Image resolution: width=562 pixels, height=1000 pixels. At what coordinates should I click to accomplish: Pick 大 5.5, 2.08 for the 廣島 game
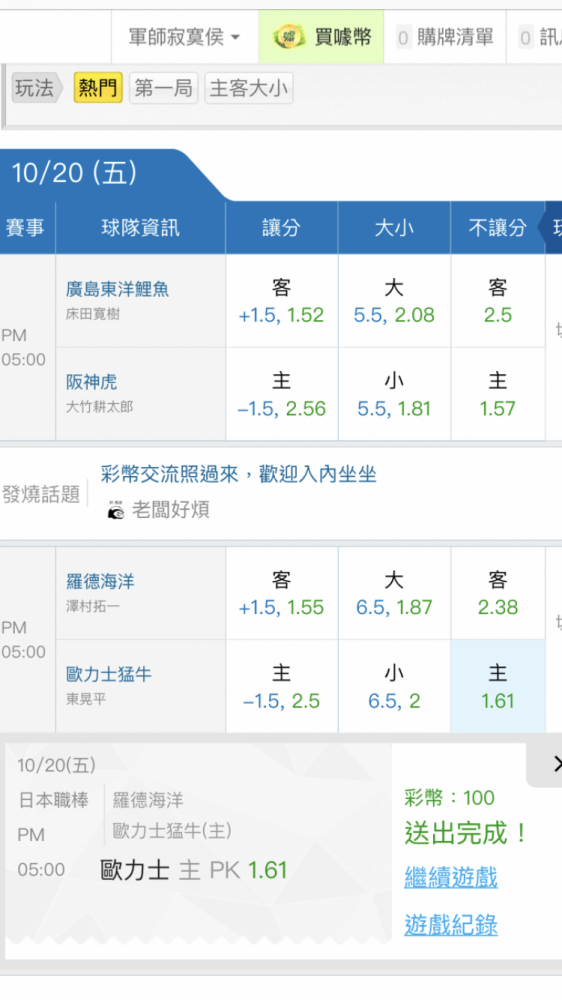point(394,301)
